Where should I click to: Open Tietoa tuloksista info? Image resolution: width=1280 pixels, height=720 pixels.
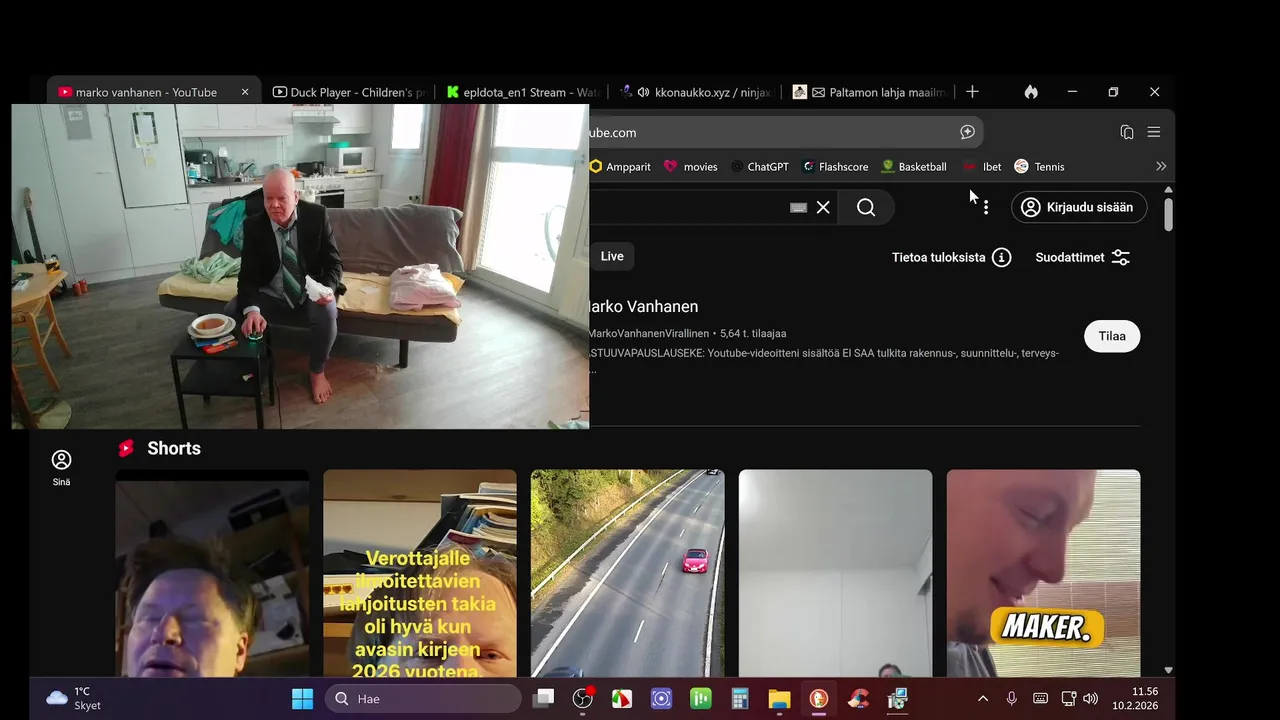951,257
